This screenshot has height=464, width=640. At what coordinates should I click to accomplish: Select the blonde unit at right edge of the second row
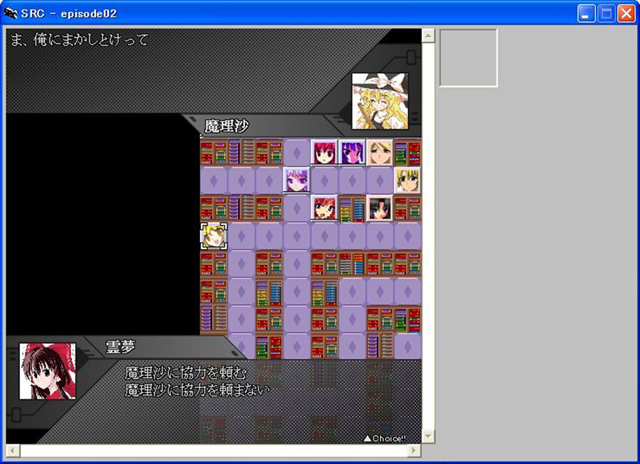coord(407,180)
